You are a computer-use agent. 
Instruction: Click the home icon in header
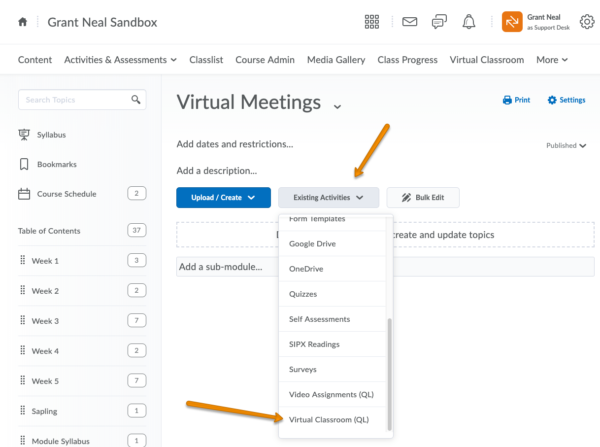click(23, 22)
